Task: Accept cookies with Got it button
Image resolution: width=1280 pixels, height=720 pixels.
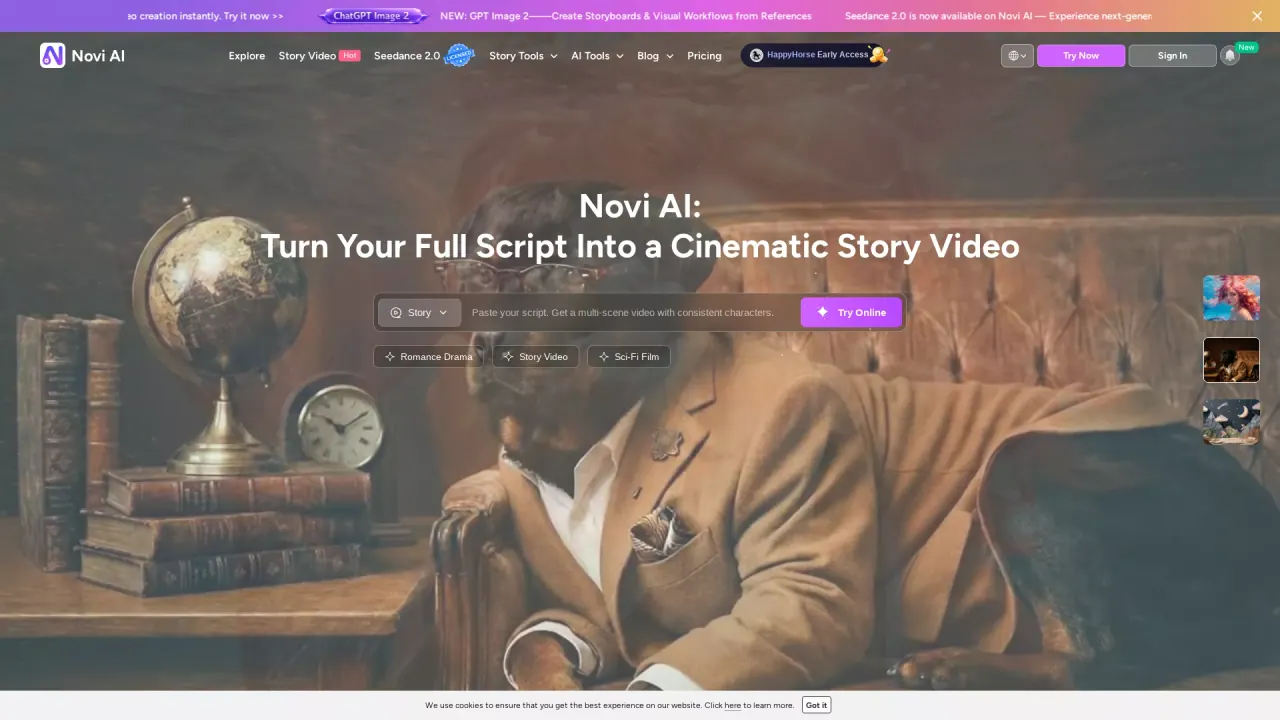Action: point(816,705)
